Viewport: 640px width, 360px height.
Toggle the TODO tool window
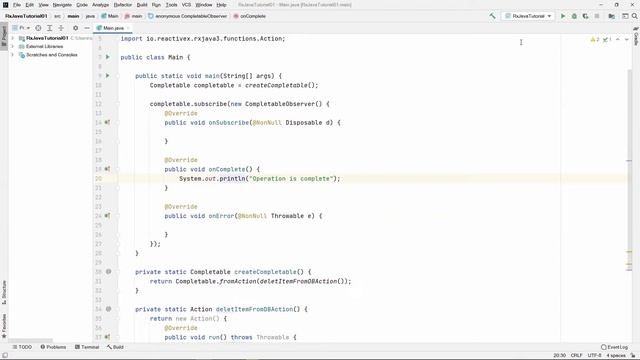point(22,347)
